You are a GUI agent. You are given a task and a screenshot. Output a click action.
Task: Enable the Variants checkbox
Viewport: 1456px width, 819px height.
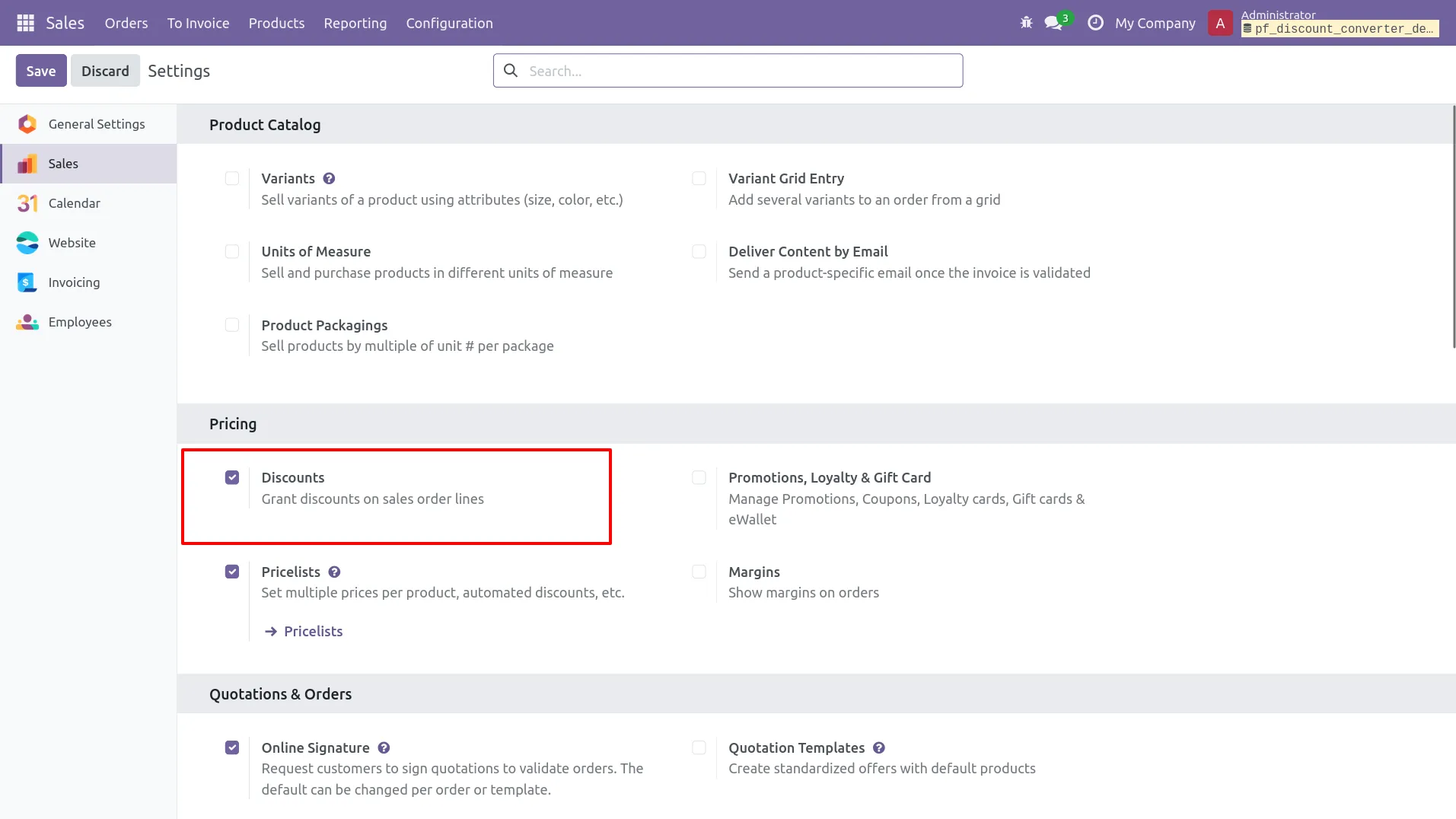point(232,179)
